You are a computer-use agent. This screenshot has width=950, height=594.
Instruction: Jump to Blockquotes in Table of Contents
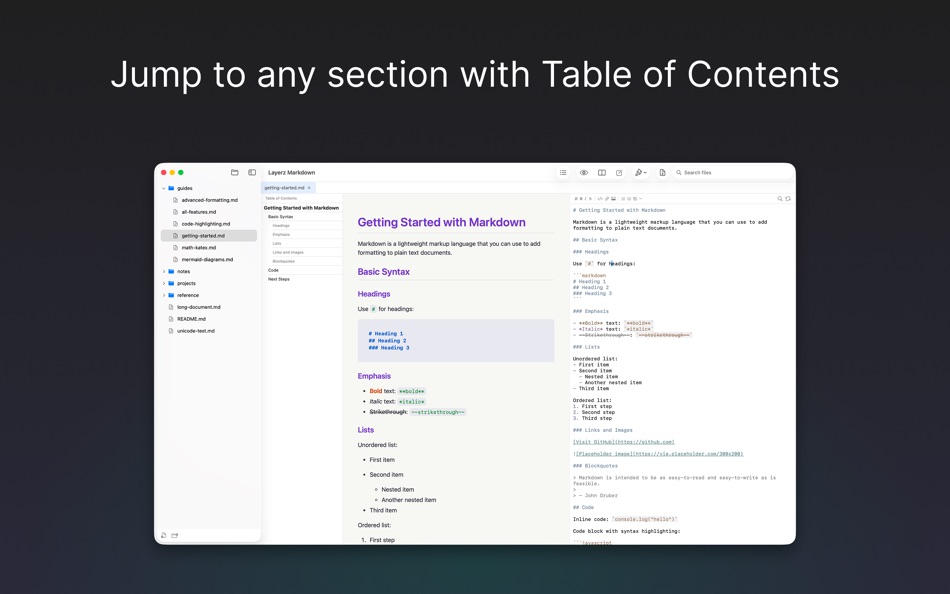coord(284,261)
